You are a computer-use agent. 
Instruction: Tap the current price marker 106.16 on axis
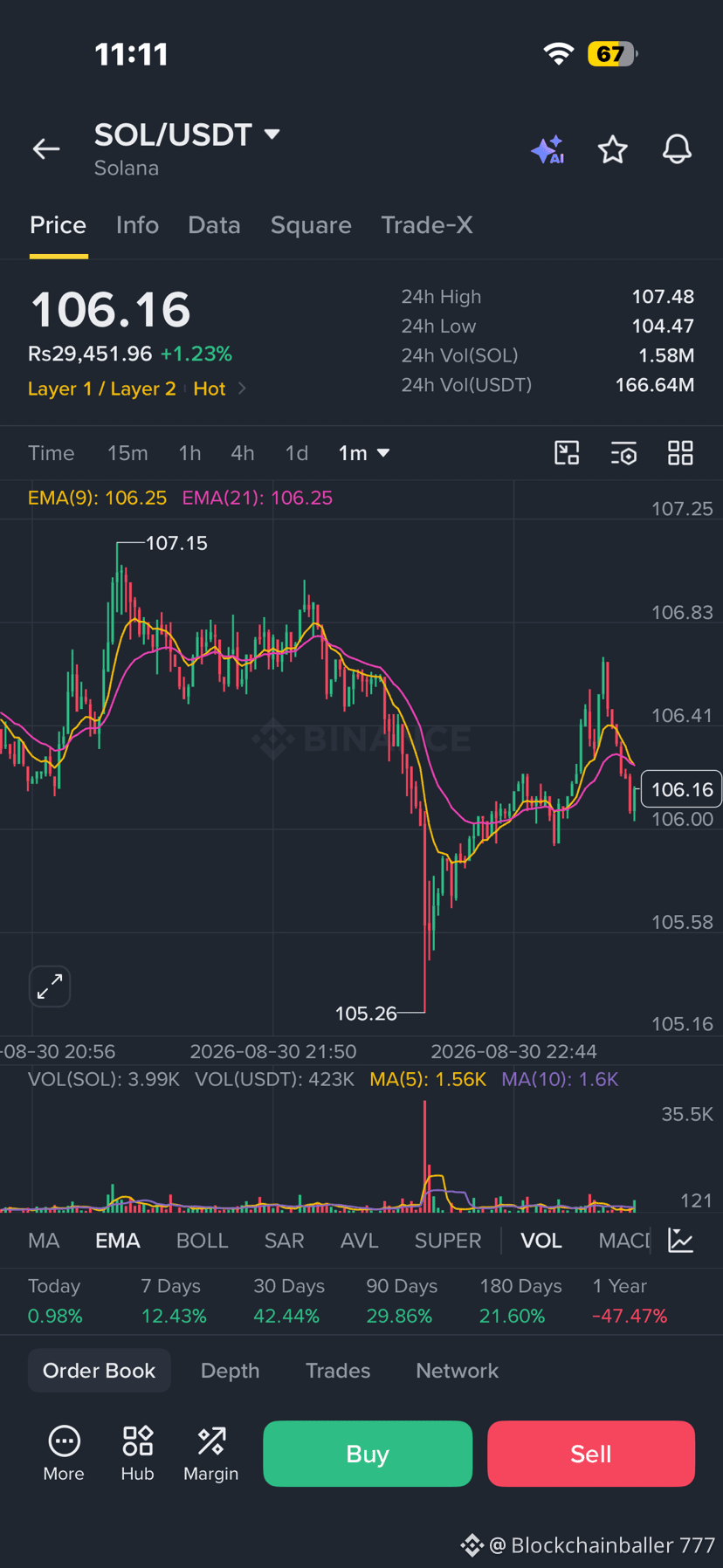pos(681,789)
